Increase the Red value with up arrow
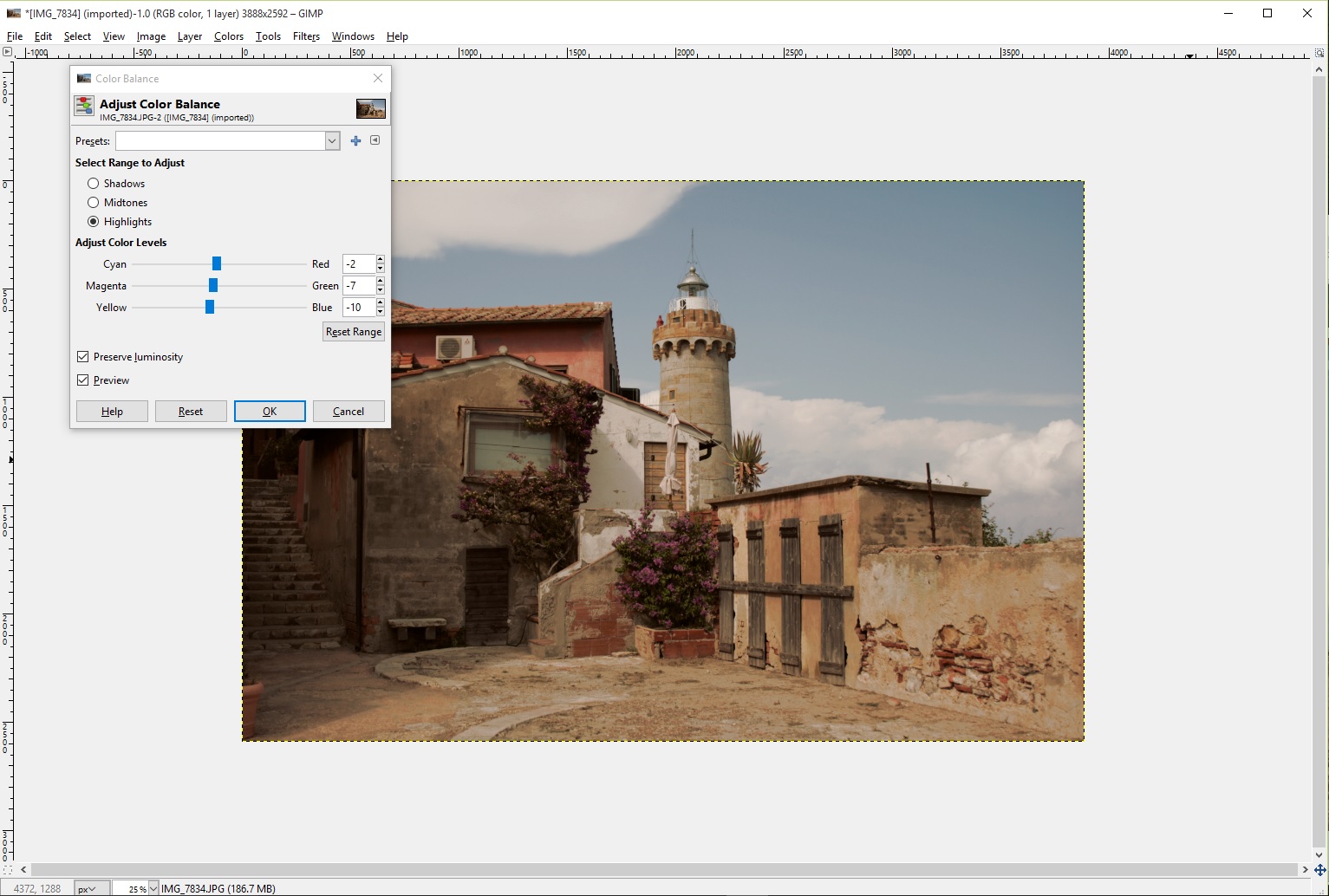This screenshot has width=1329, height=896. [x=380, y=260]
